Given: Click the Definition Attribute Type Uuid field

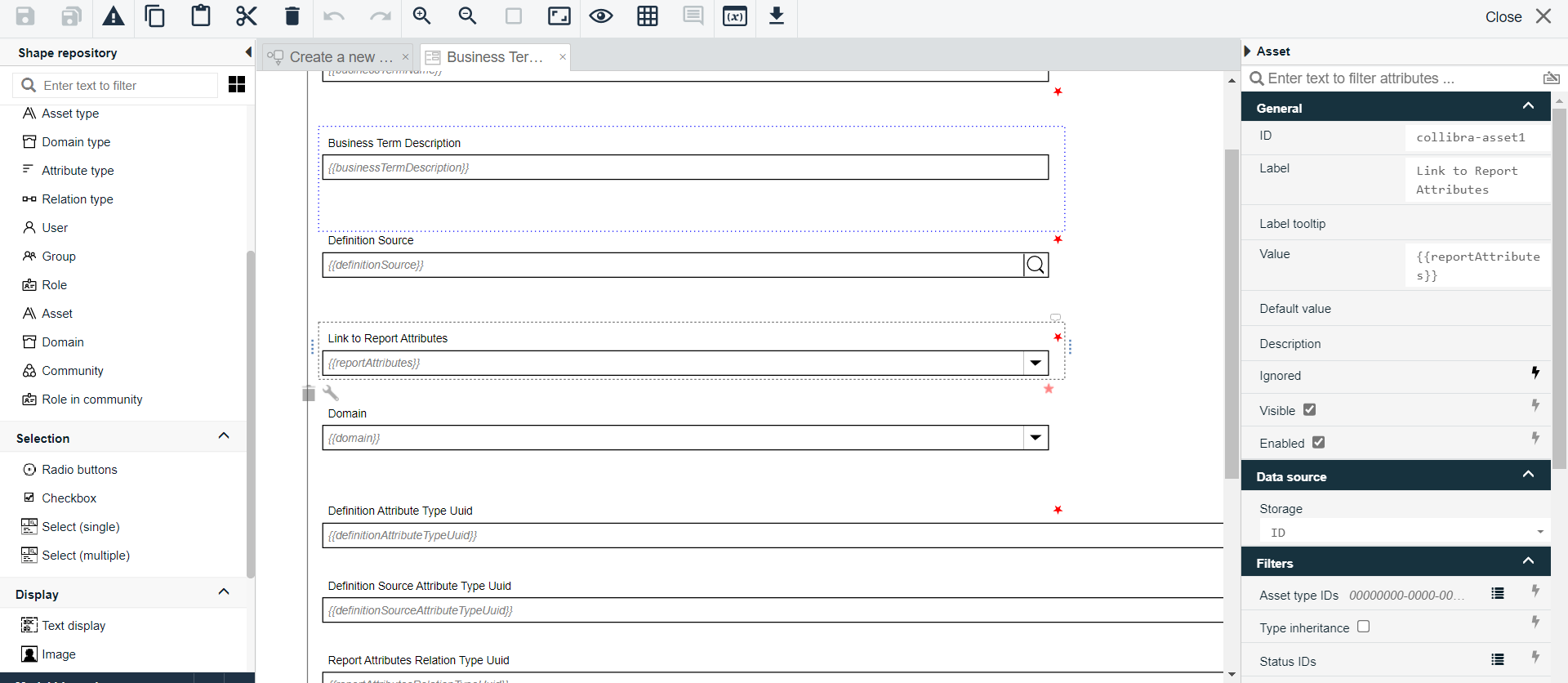Looking at the screenshot, I should pos(773,535).
